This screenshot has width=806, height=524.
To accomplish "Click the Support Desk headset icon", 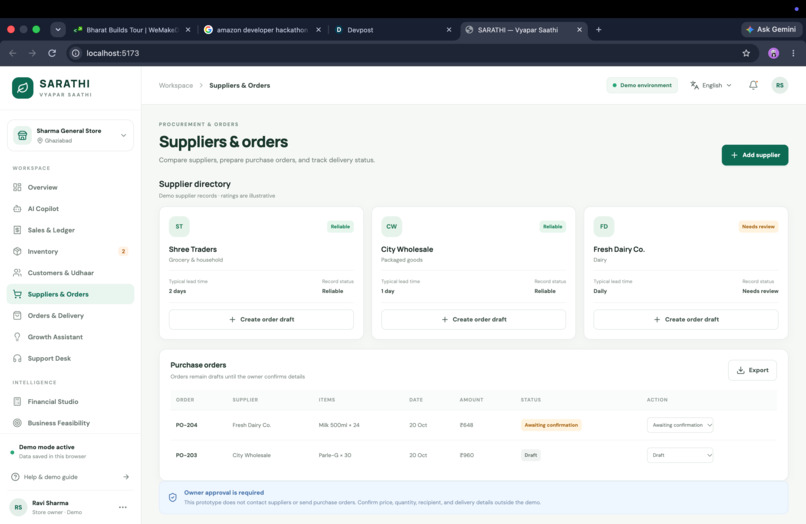I will click(x=17, y=358).
